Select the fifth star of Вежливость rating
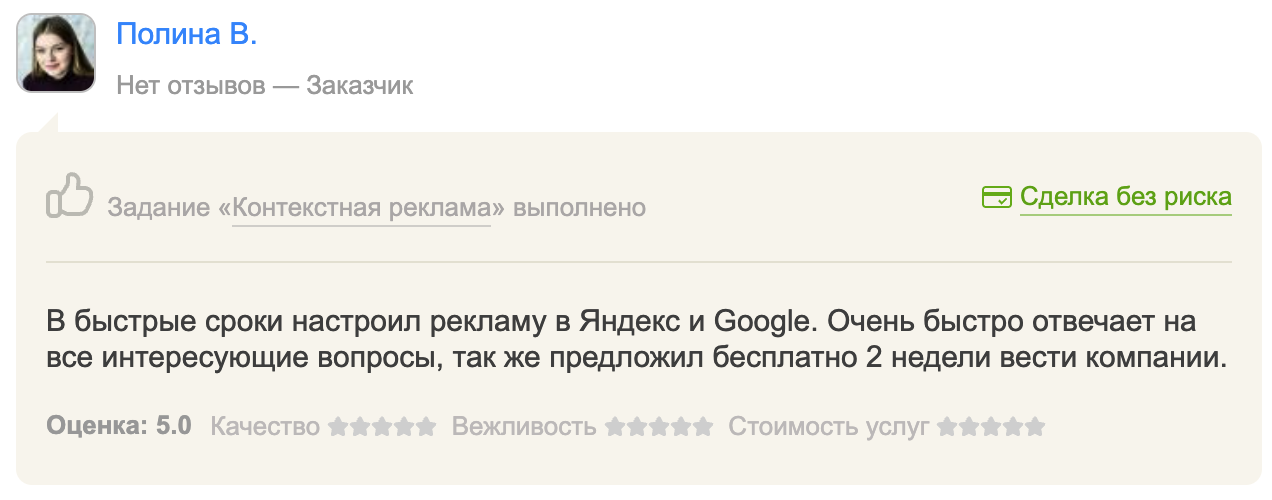The image size is (1272, 500). 703,427
